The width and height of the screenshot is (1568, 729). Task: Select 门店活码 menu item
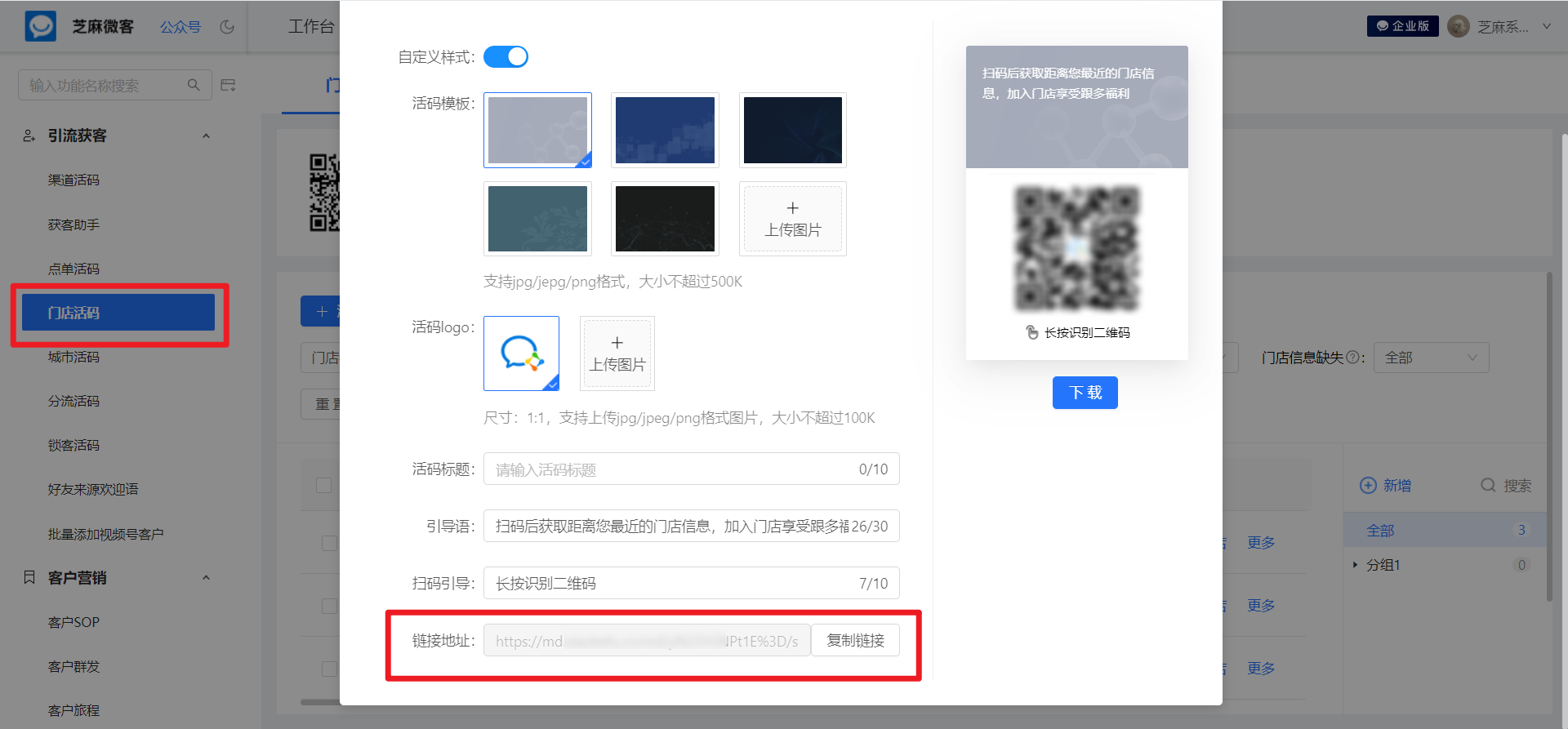(118, 313)
